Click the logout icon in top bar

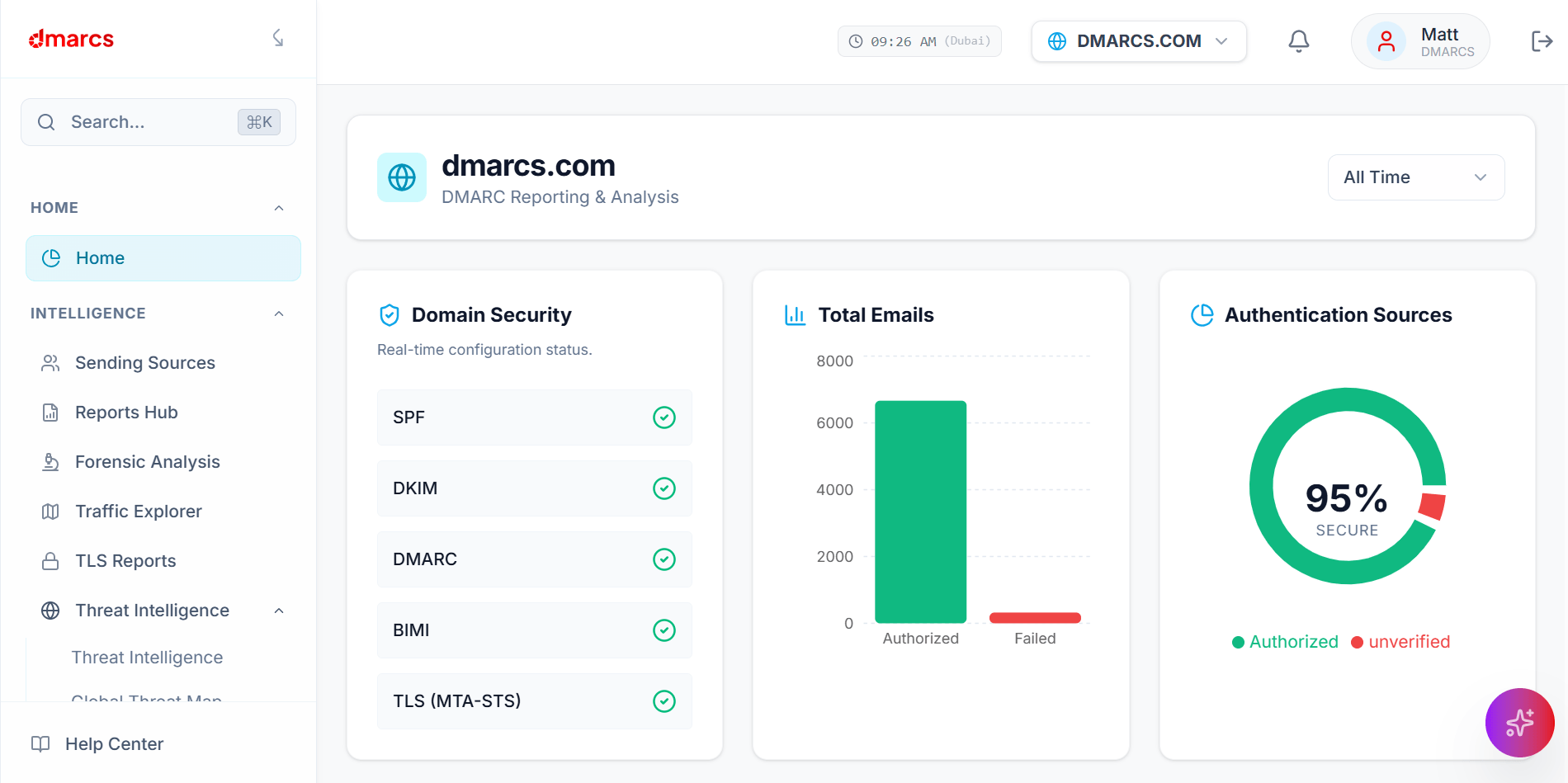tap(1542, 40)
